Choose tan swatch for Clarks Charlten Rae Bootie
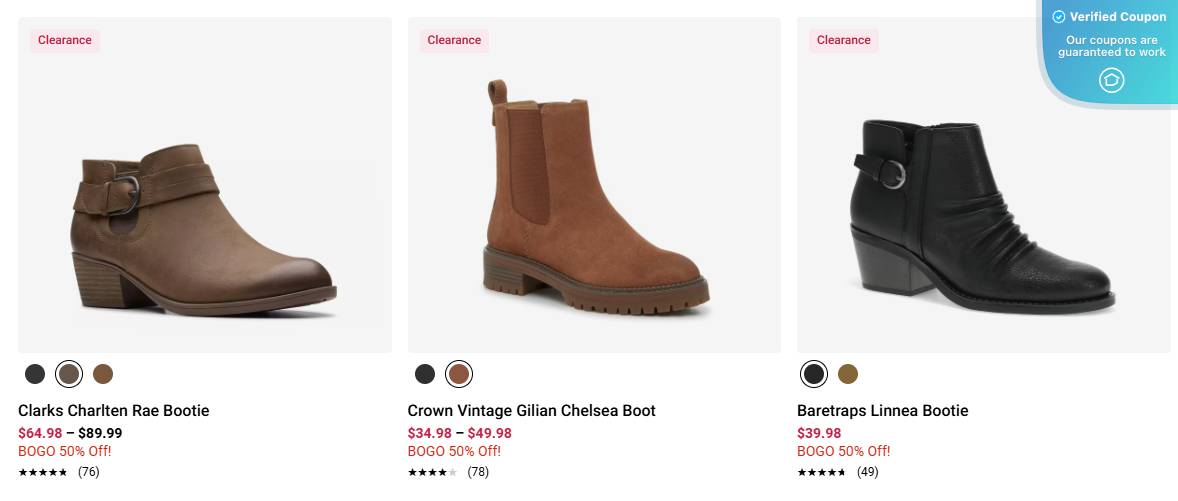This screenshot has height=501, width=1178. tap(103, 374)
